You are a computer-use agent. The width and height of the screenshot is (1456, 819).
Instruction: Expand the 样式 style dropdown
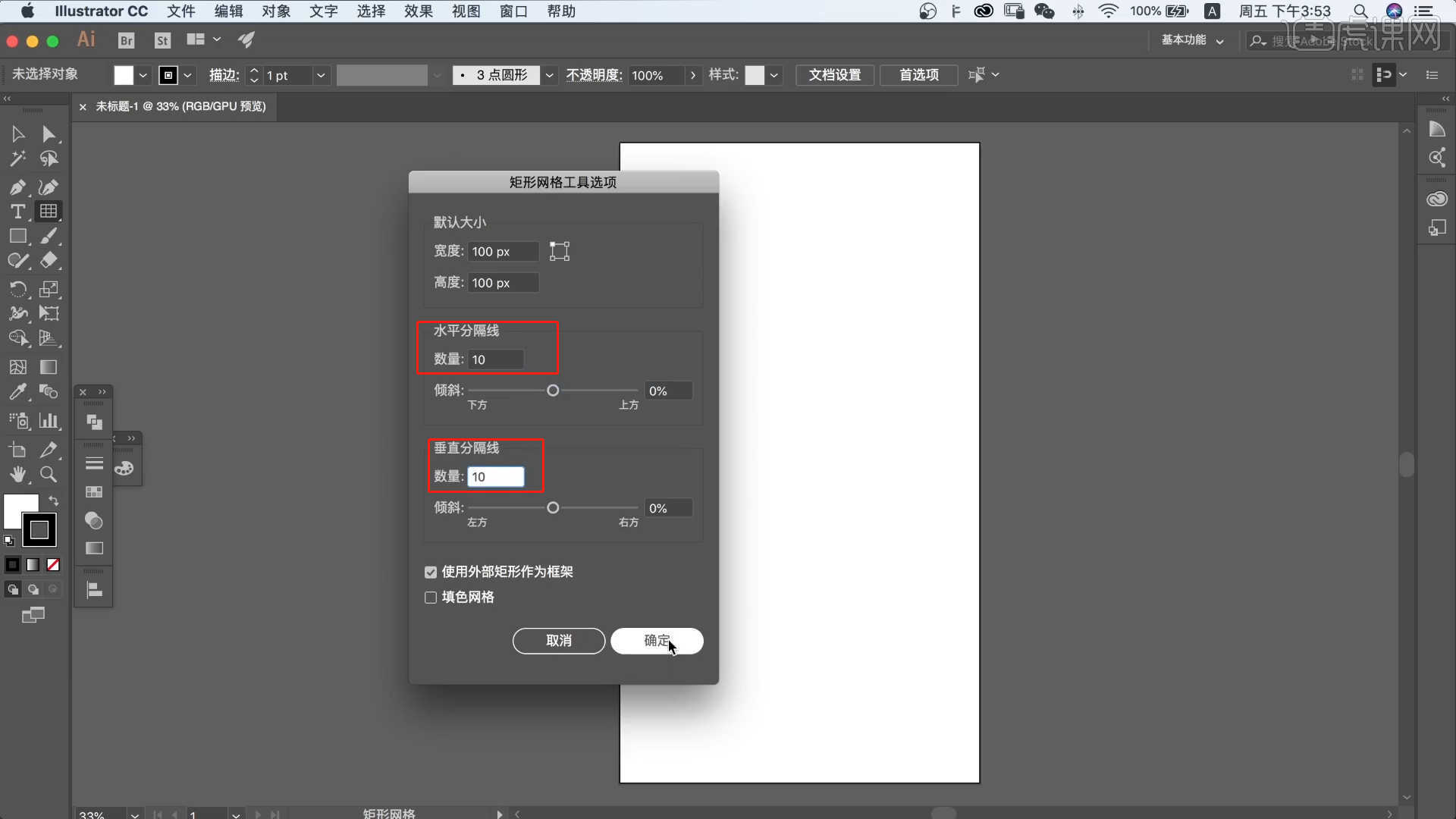(773, 75)
